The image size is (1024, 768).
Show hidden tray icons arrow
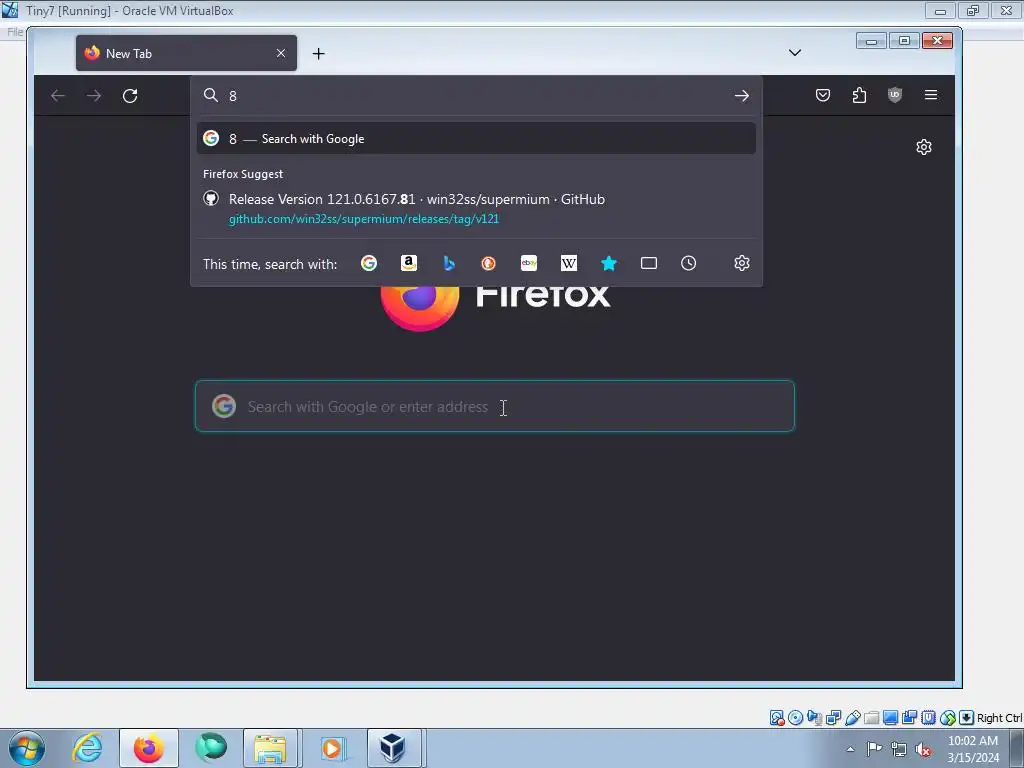pos(850,749)
